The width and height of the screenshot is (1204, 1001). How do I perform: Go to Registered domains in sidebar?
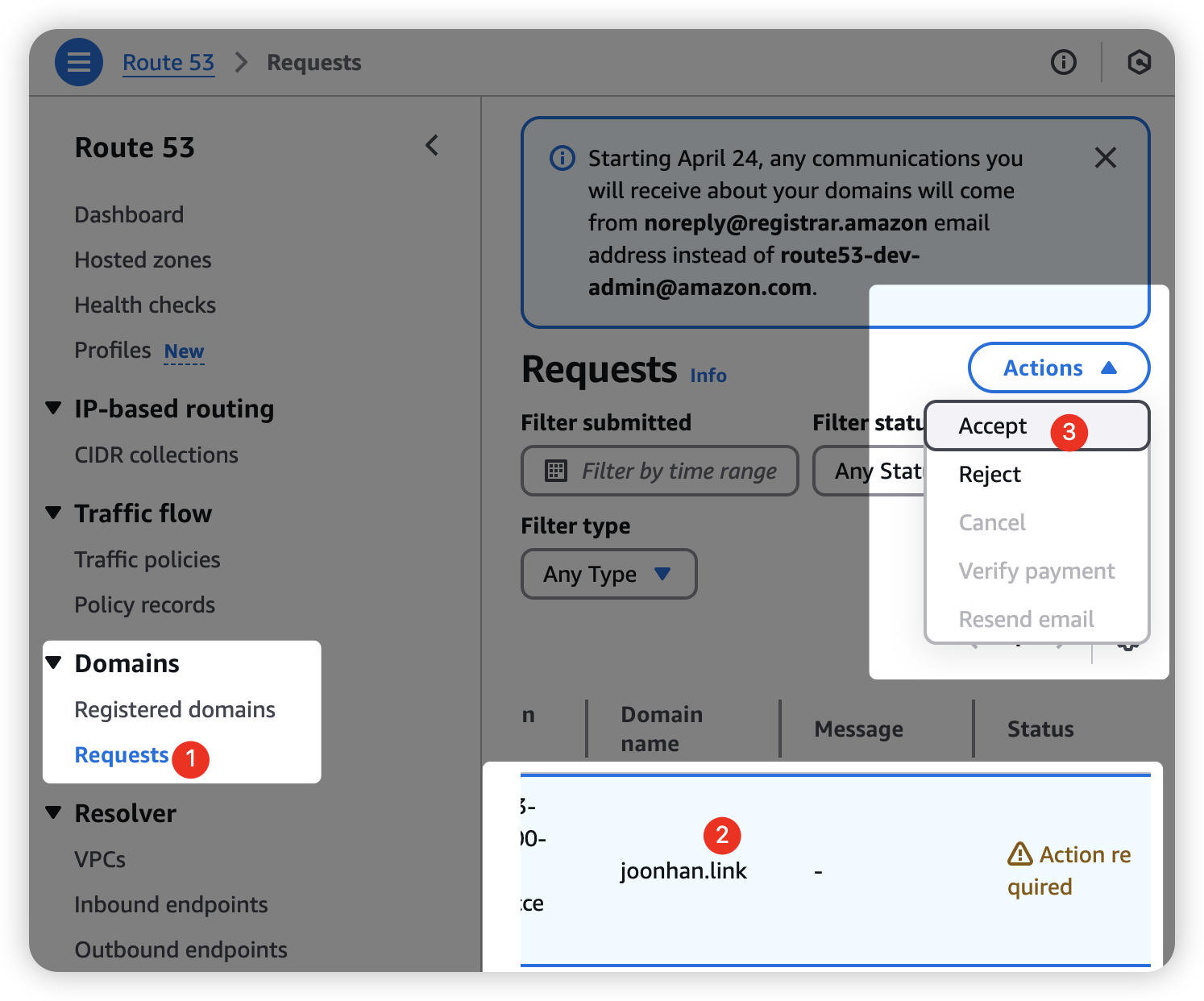(x=175, y=709)
